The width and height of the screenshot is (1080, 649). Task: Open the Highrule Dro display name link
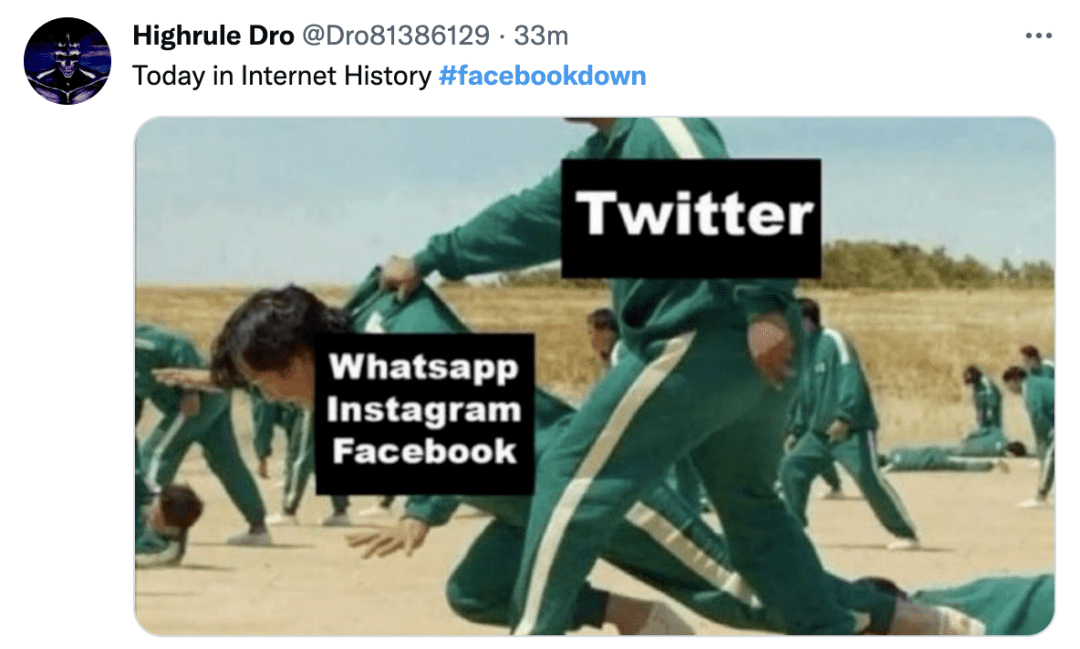(213, 35)
